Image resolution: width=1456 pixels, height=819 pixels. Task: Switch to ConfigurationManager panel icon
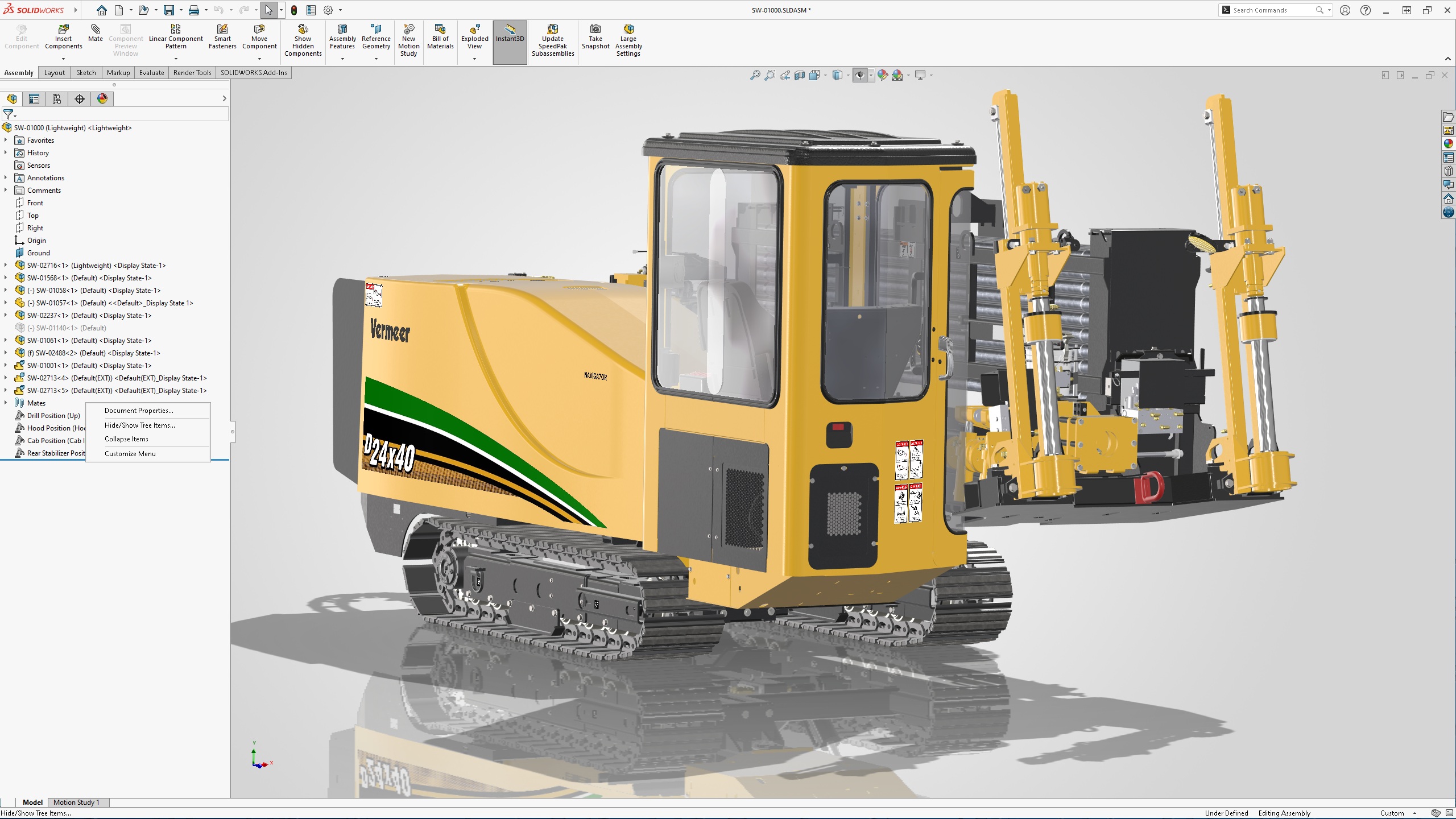click(57, 99)
